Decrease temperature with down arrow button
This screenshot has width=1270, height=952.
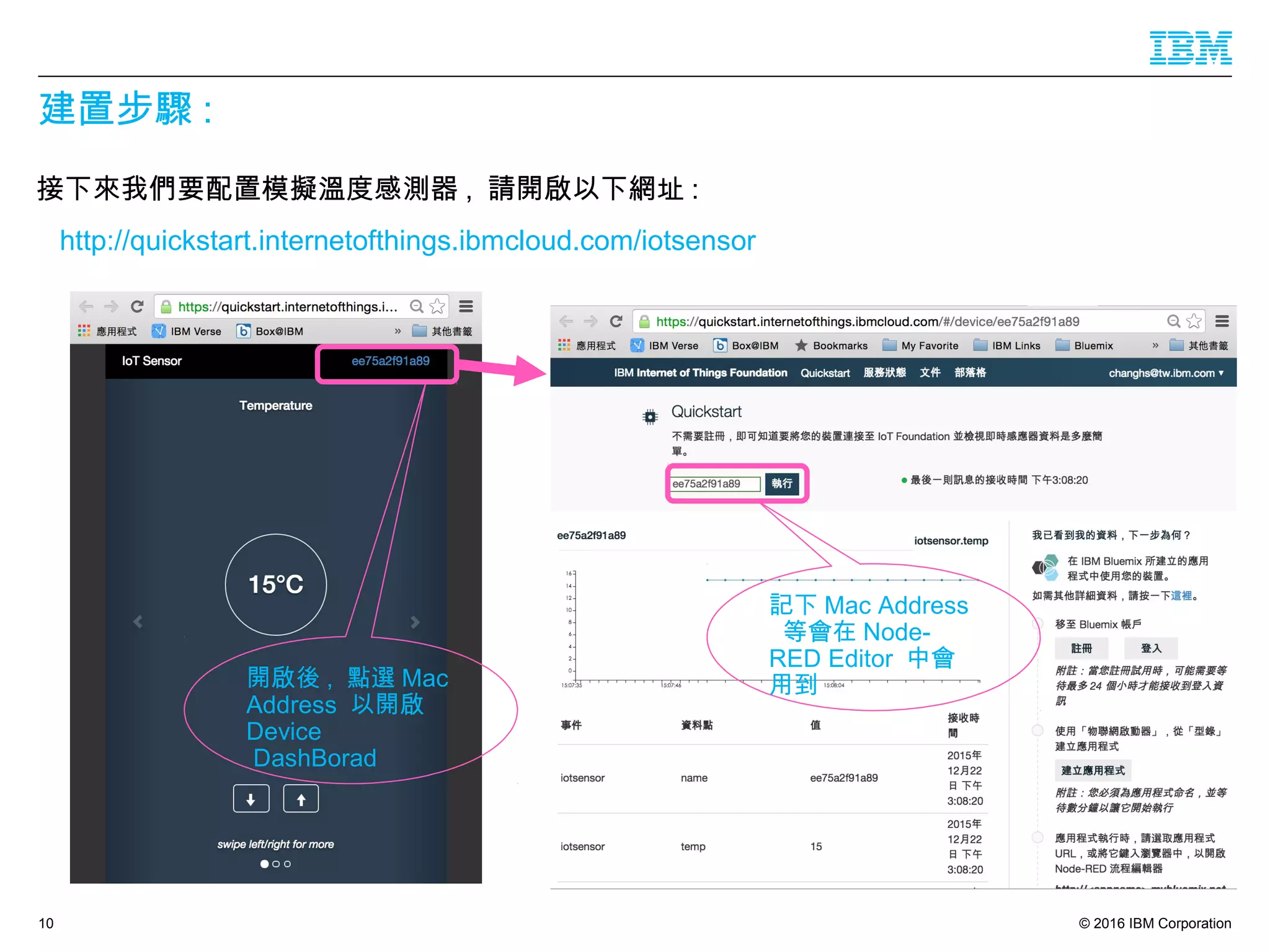click(x=251, y=799)
